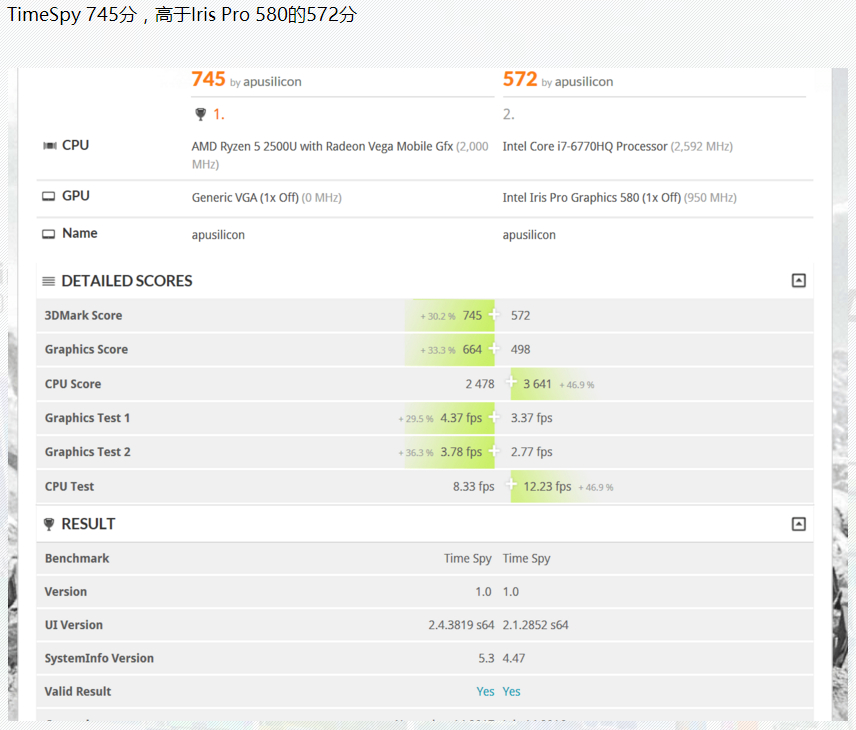Screen dimensions: 856x730
Task: Click the SystemInfo Version row label
Action: [99, 658]
